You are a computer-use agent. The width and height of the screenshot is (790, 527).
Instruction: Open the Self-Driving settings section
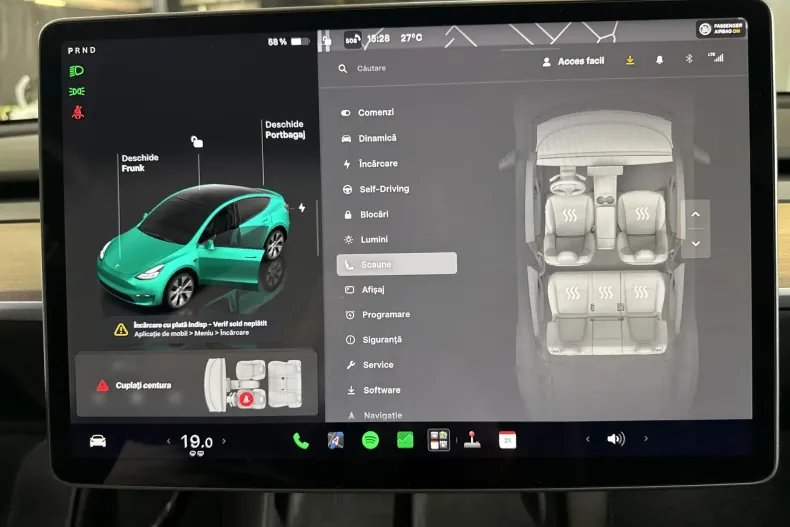pyautogui.click(x=376, y=189)
